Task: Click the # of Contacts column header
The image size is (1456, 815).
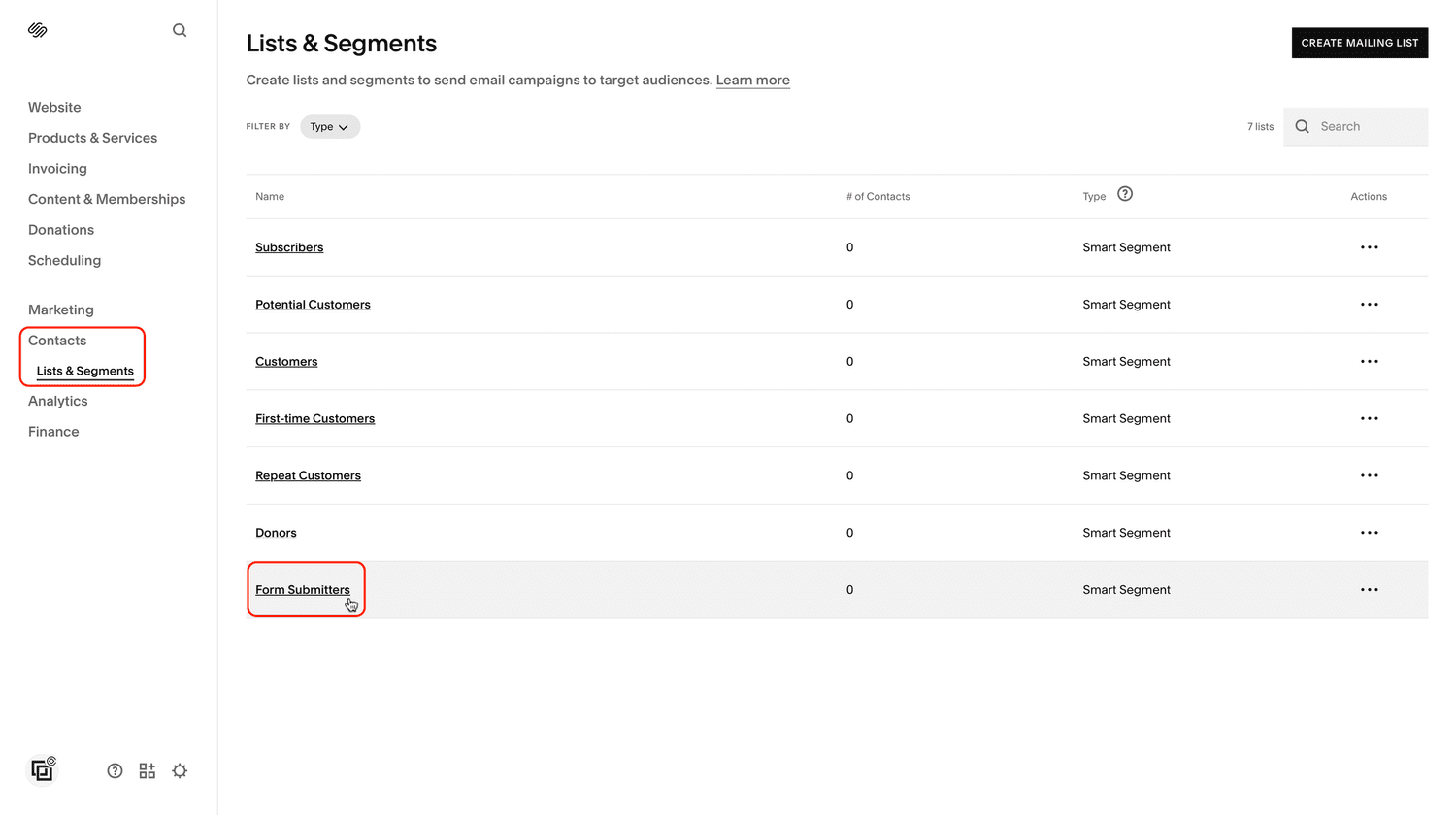Action: click(878, 197)
